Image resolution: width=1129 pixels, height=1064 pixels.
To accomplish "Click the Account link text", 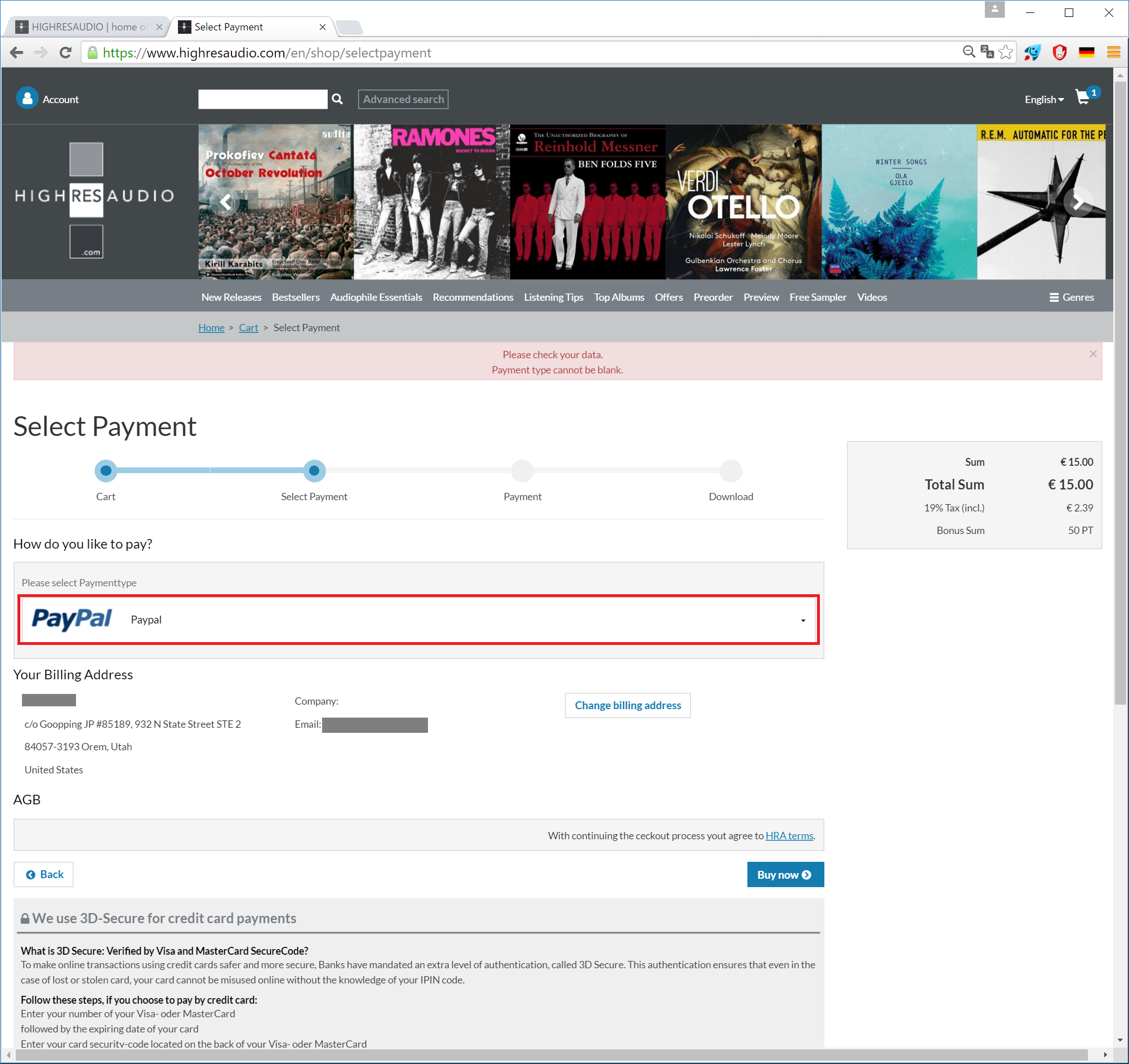I will [61, 99].
